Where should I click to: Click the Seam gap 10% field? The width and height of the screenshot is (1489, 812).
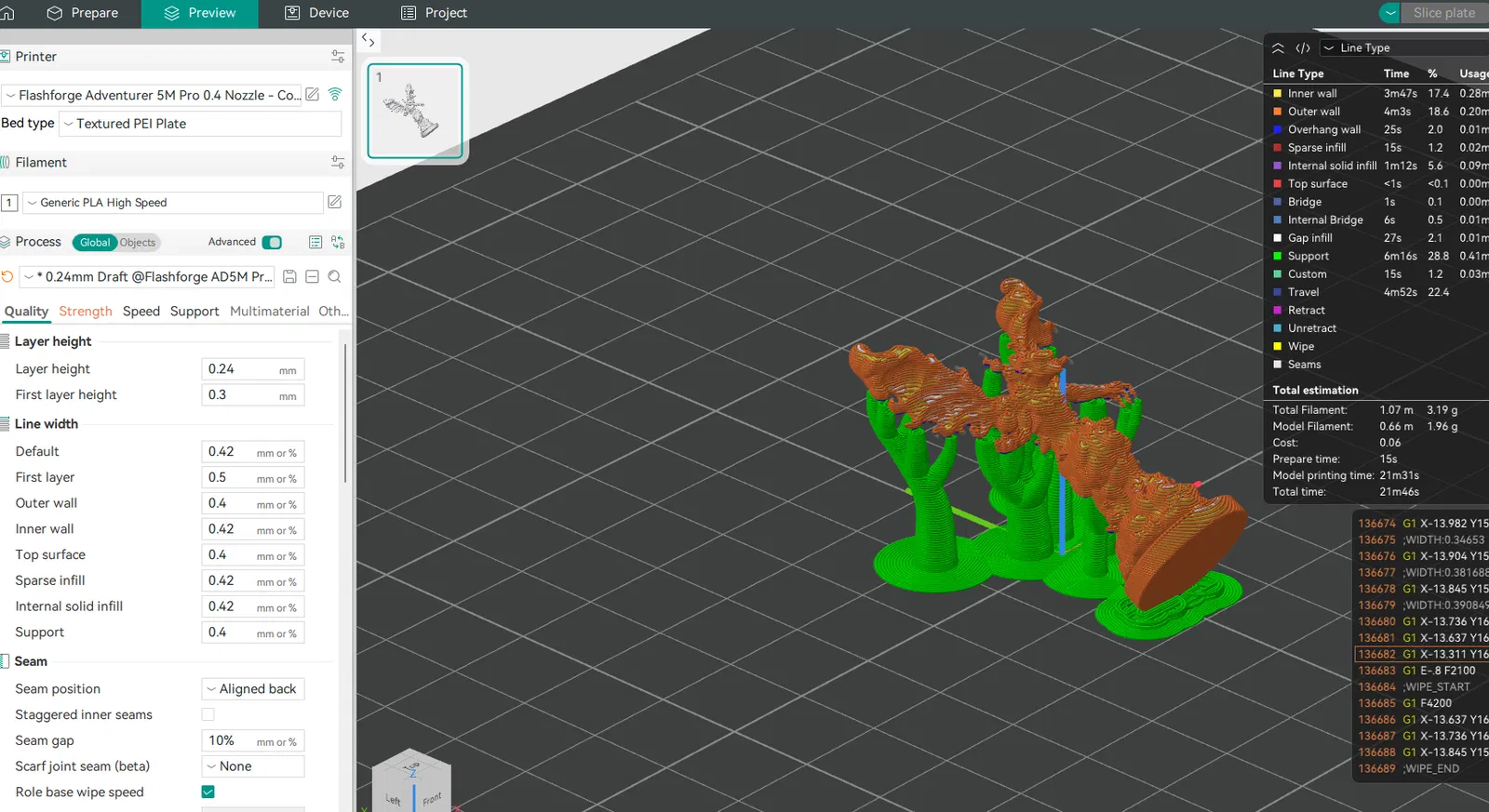[253, 741]
